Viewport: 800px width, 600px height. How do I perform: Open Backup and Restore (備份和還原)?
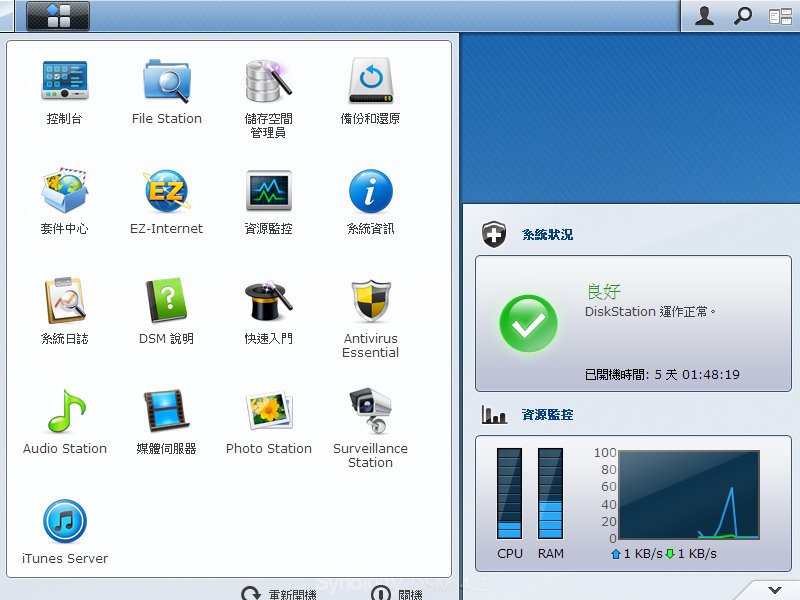[370, 80]
